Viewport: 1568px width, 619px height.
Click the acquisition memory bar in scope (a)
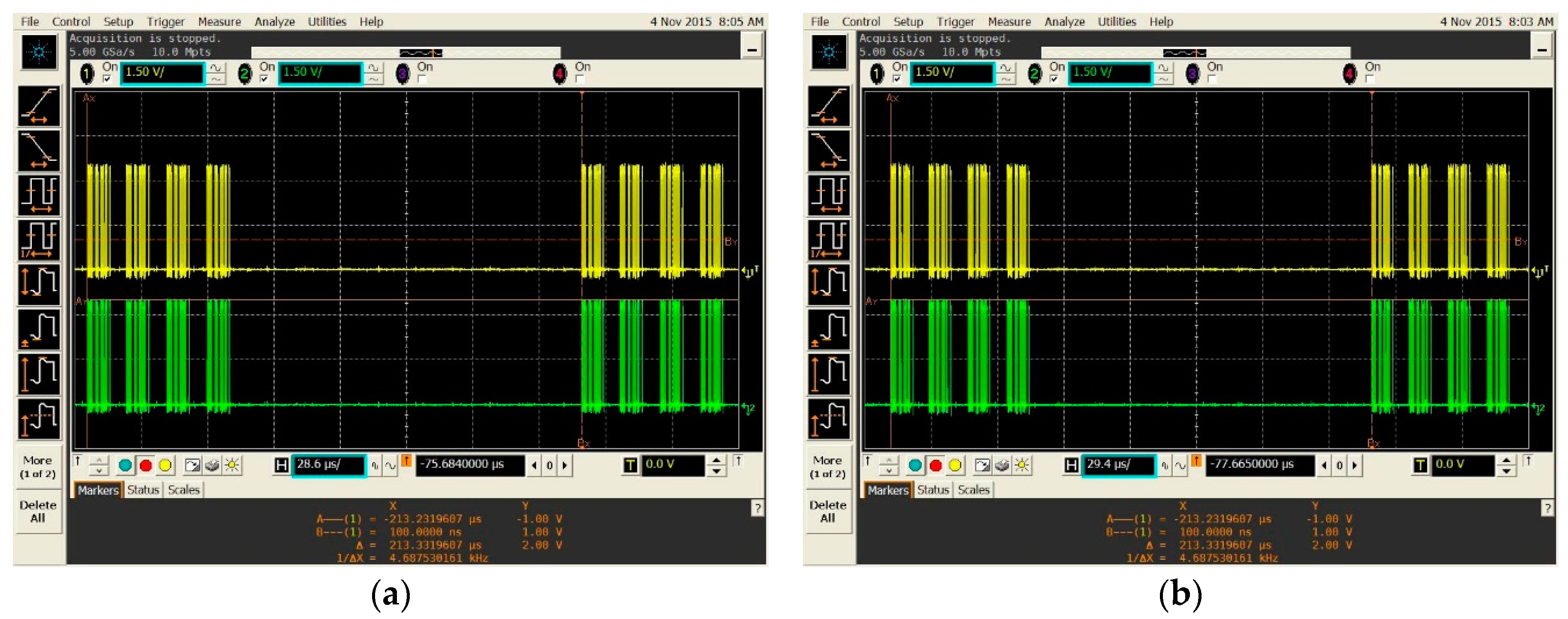point(406,52)
